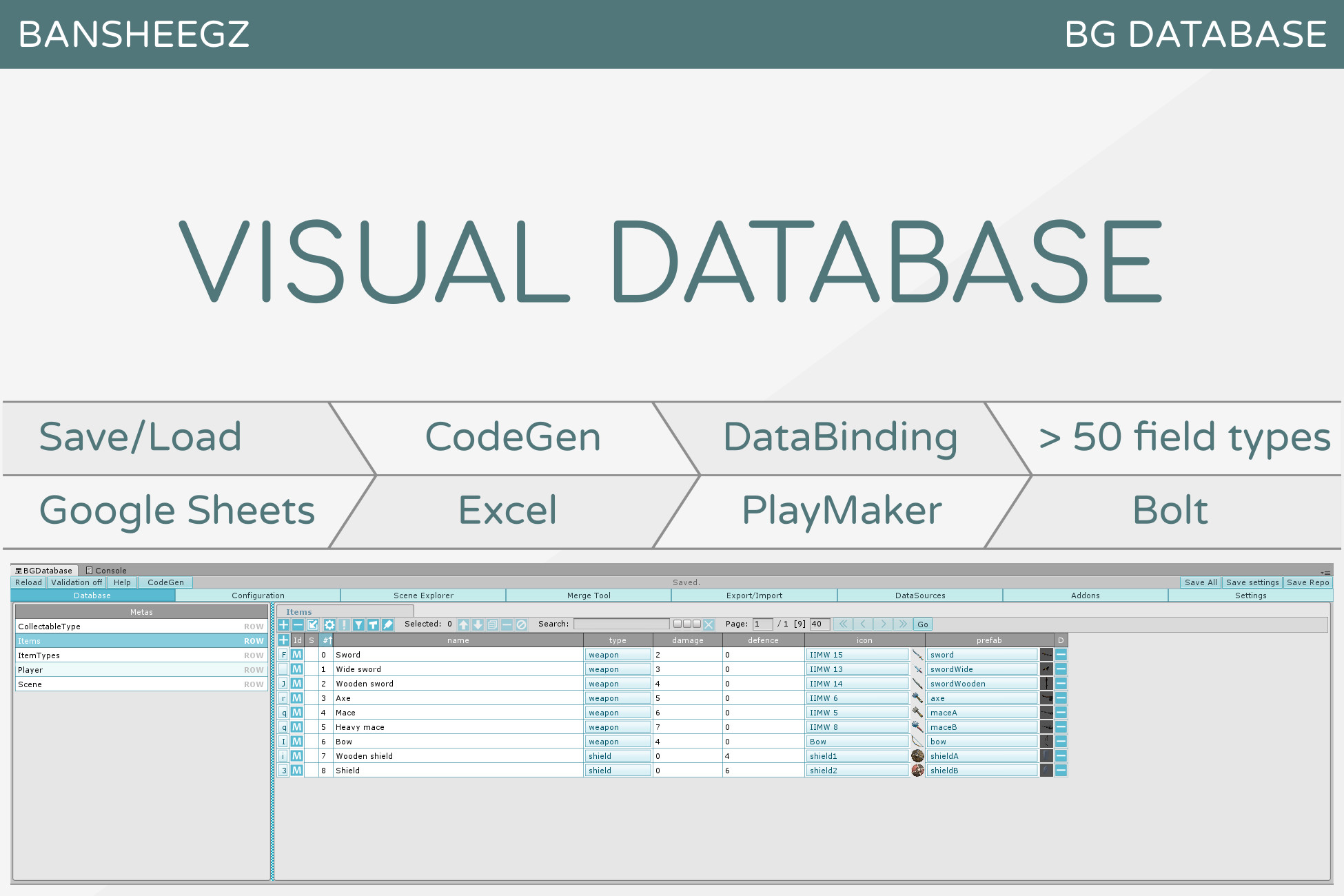
Task: Toggle the first search option checkbox near the search field
Action: click(x=679, y=624)
